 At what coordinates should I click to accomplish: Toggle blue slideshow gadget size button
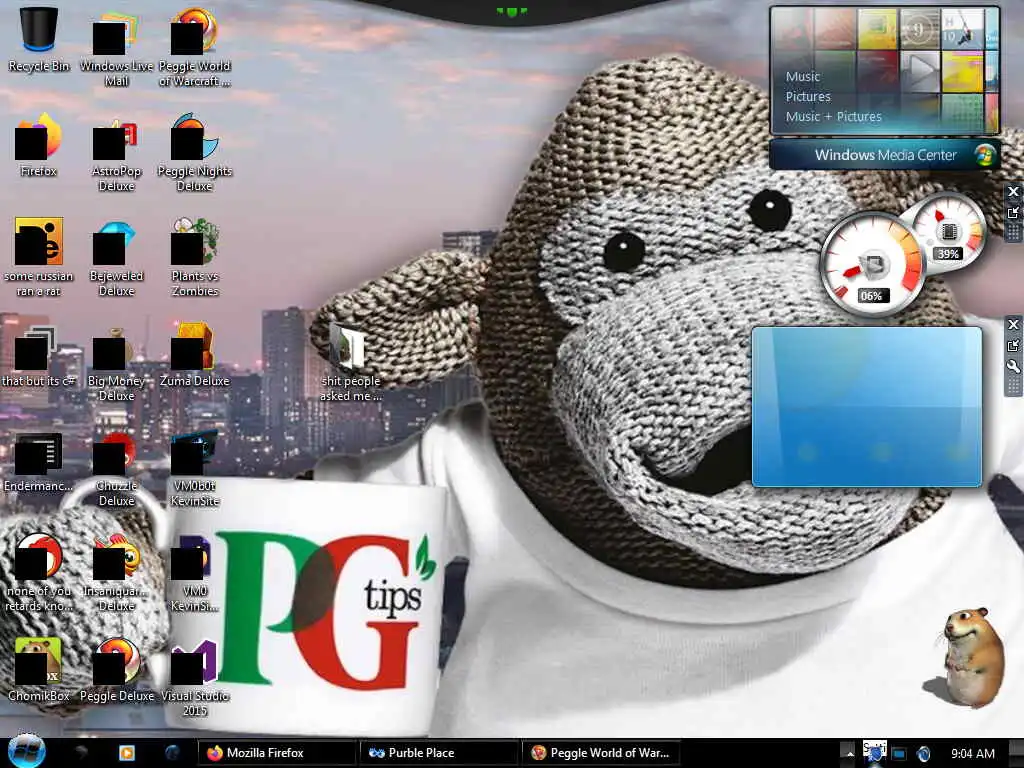[1013, 345]
